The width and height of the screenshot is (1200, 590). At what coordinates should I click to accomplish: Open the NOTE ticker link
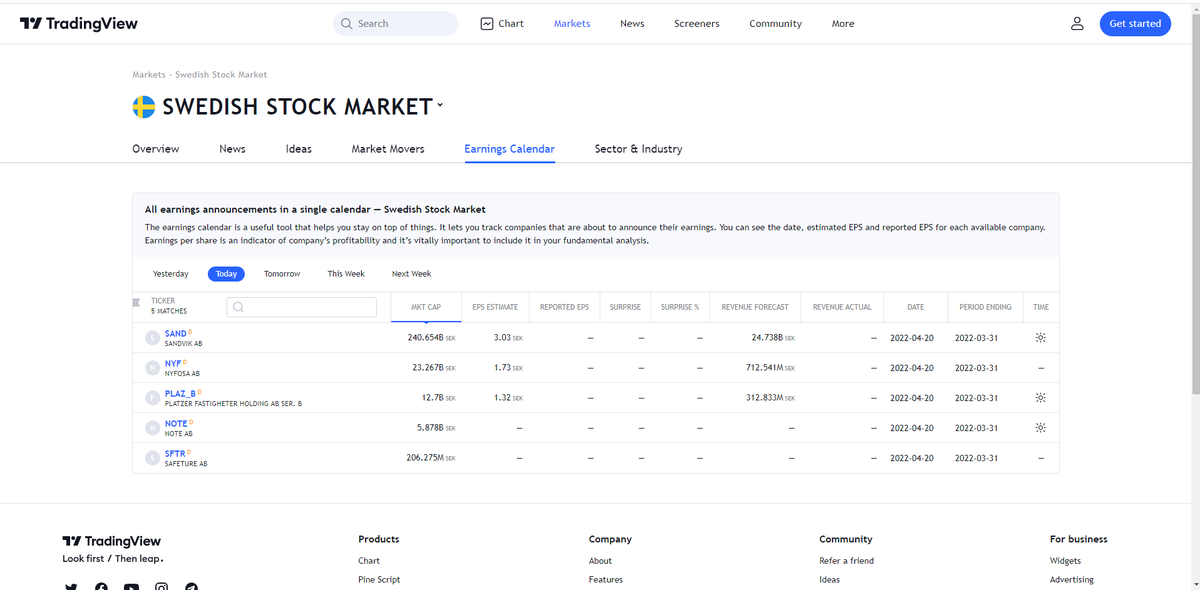click(x=176, y=423)
